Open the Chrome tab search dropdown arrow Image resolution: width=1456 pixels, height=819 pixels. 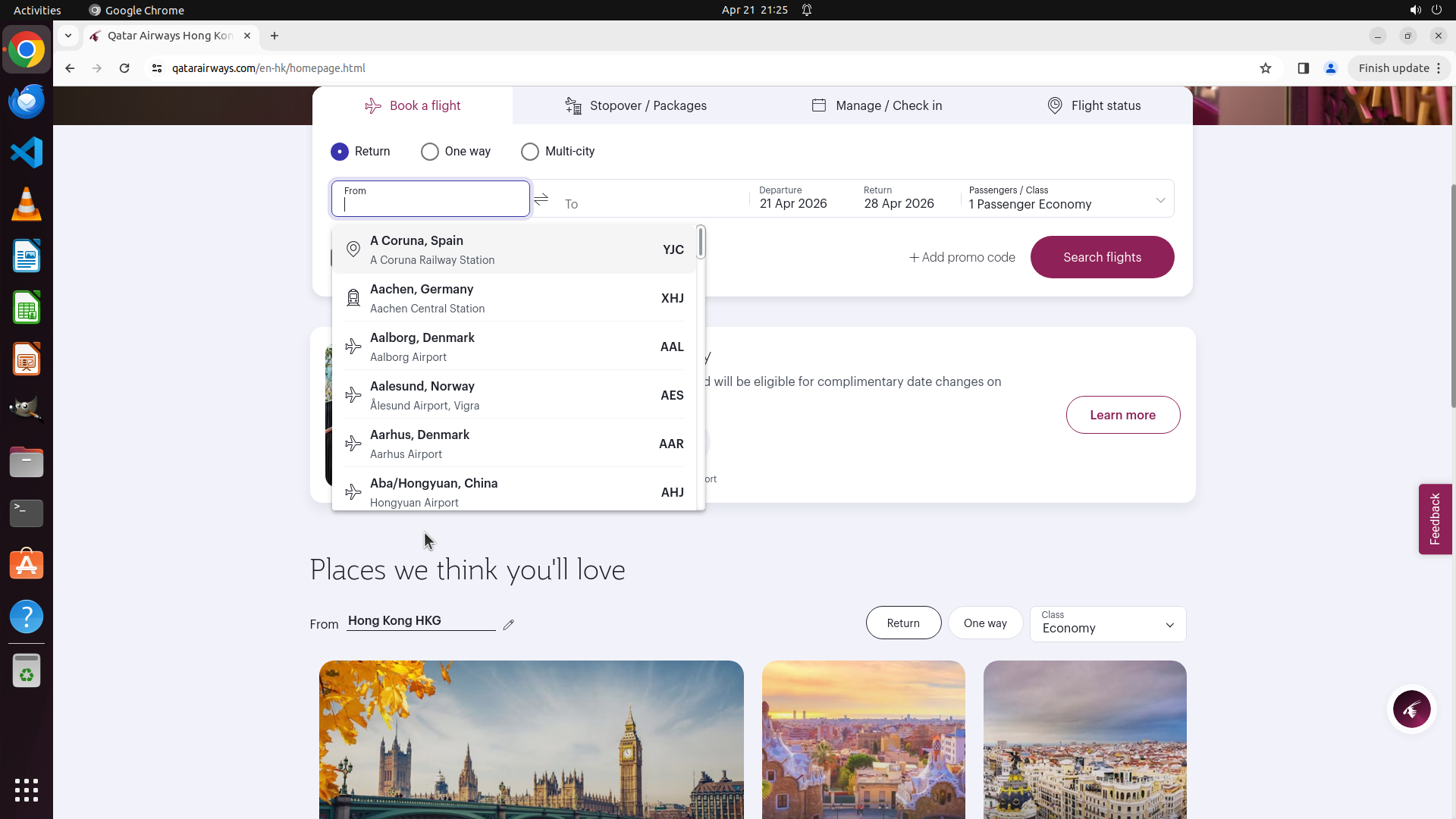68,36
